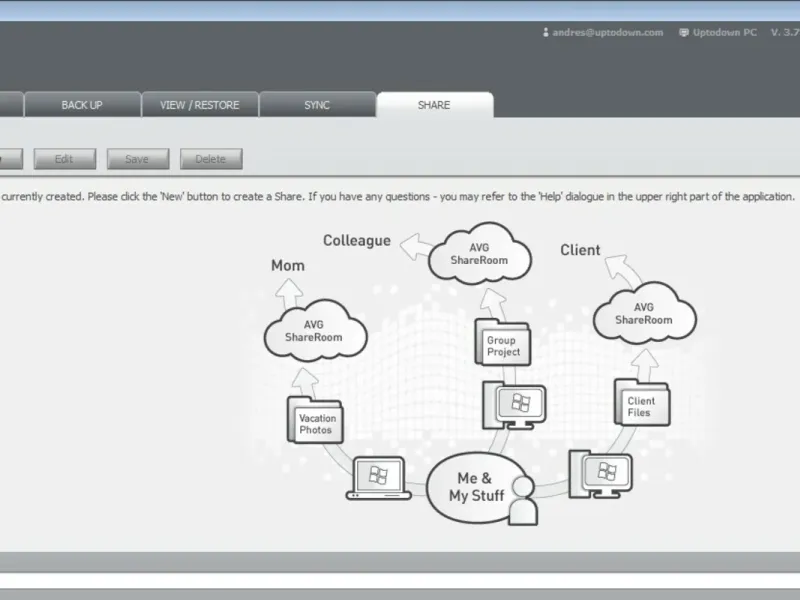Click the AVG ShareRoom cloud below Mom

[315, 330]
